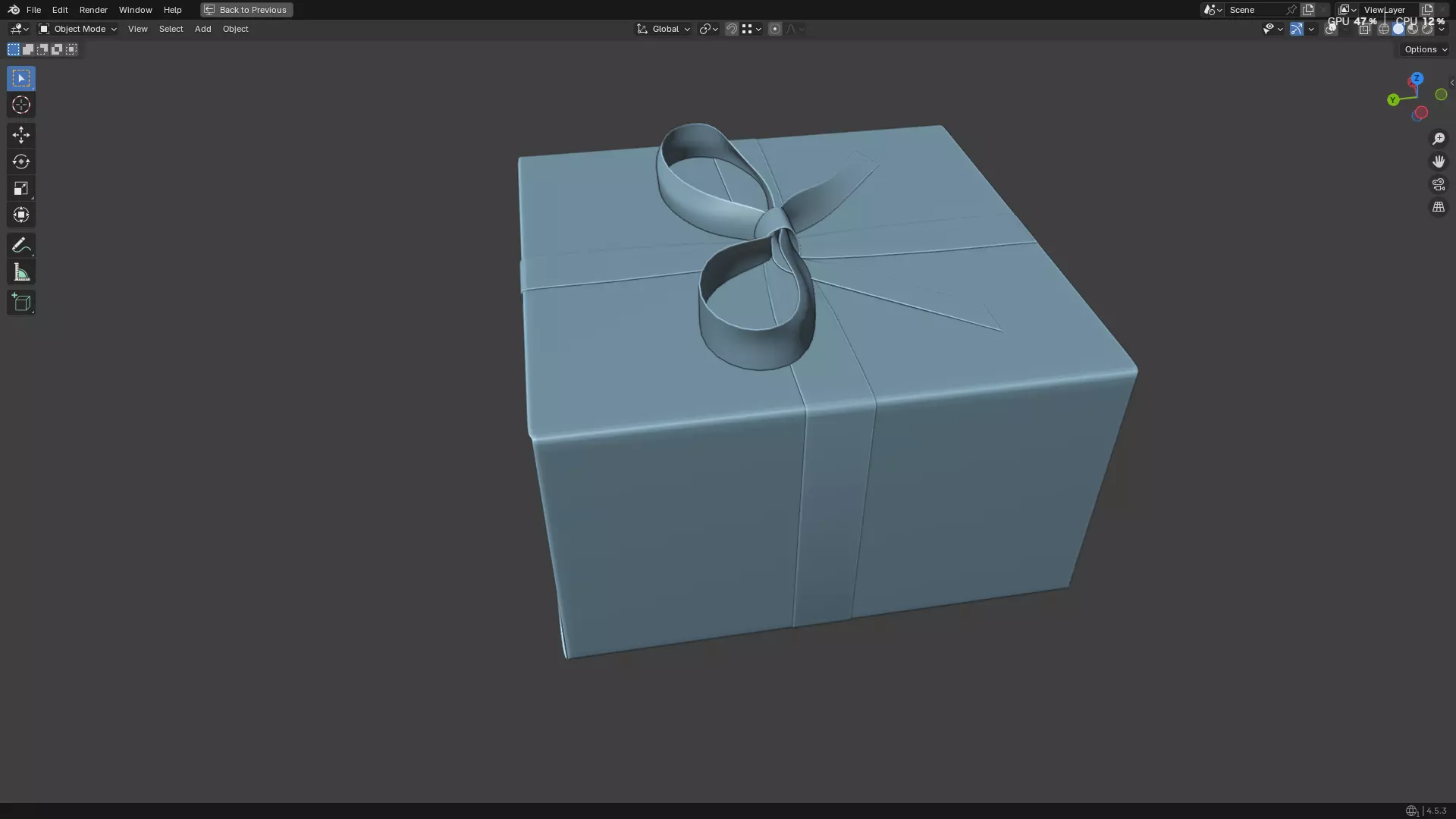1456x819 pixels.
Task: Choose Intersect selection mode icon
Action: (x=71, y=49)
